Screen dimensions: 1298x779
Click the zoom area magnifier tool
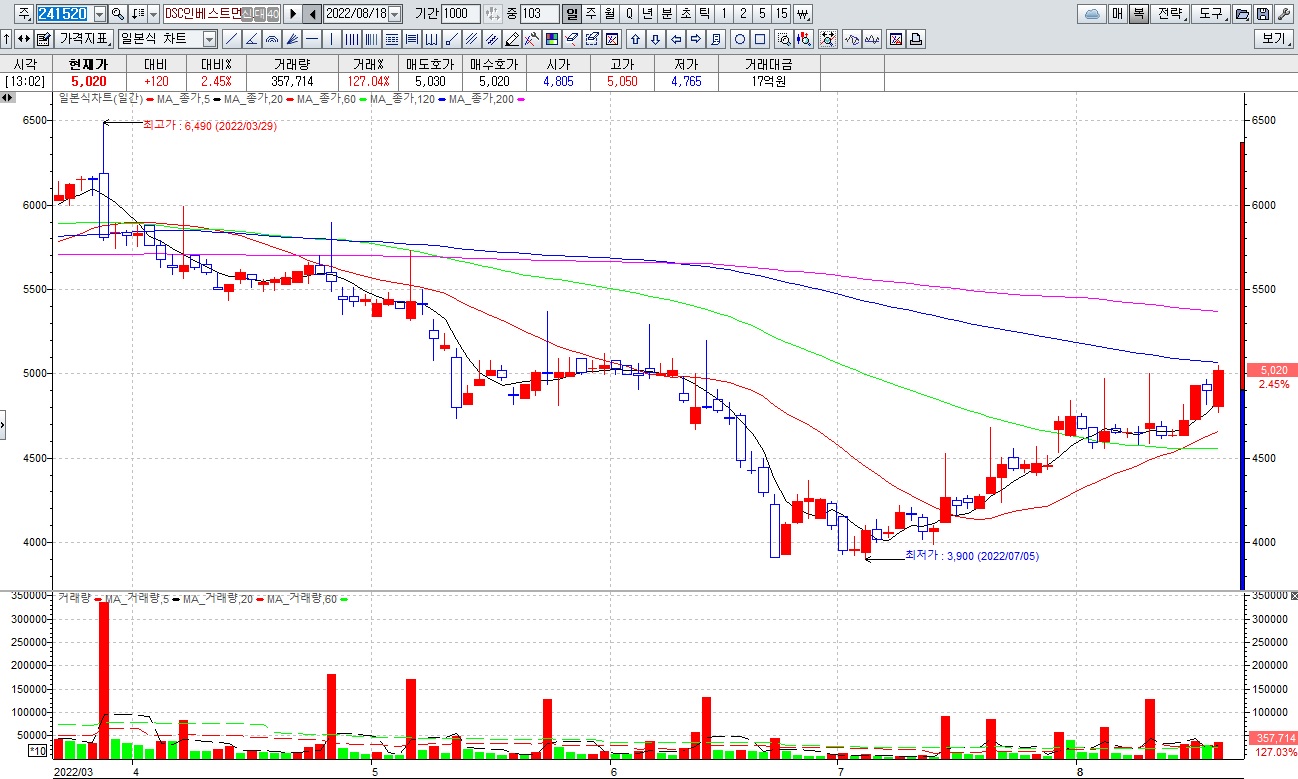click(x=784, y=39)
